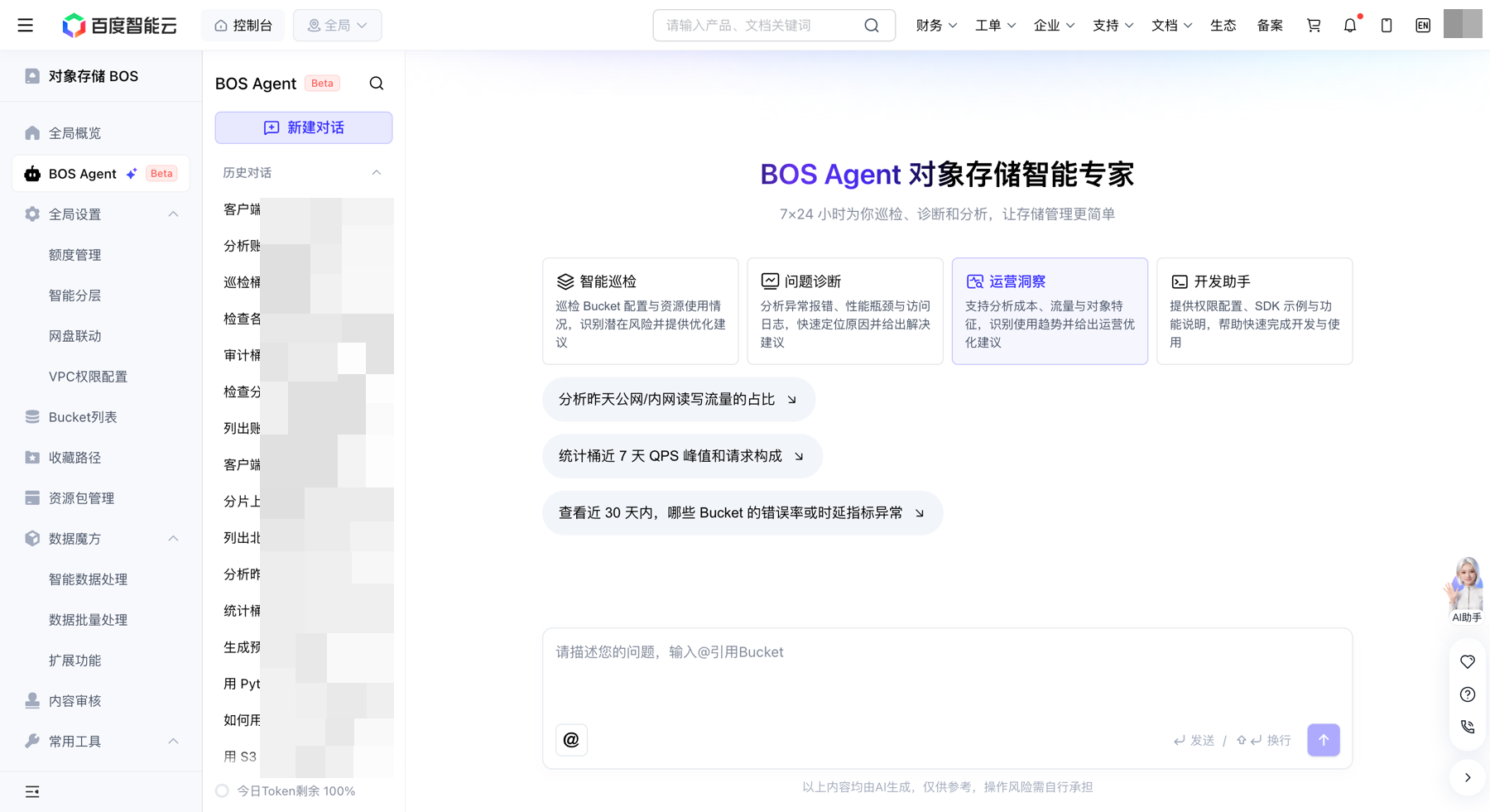This screenshot has height=812, width=1490.
Task: Choose the 统计桶近 7 天 QPS 峰值 suggestion
Action: point(682,456)
